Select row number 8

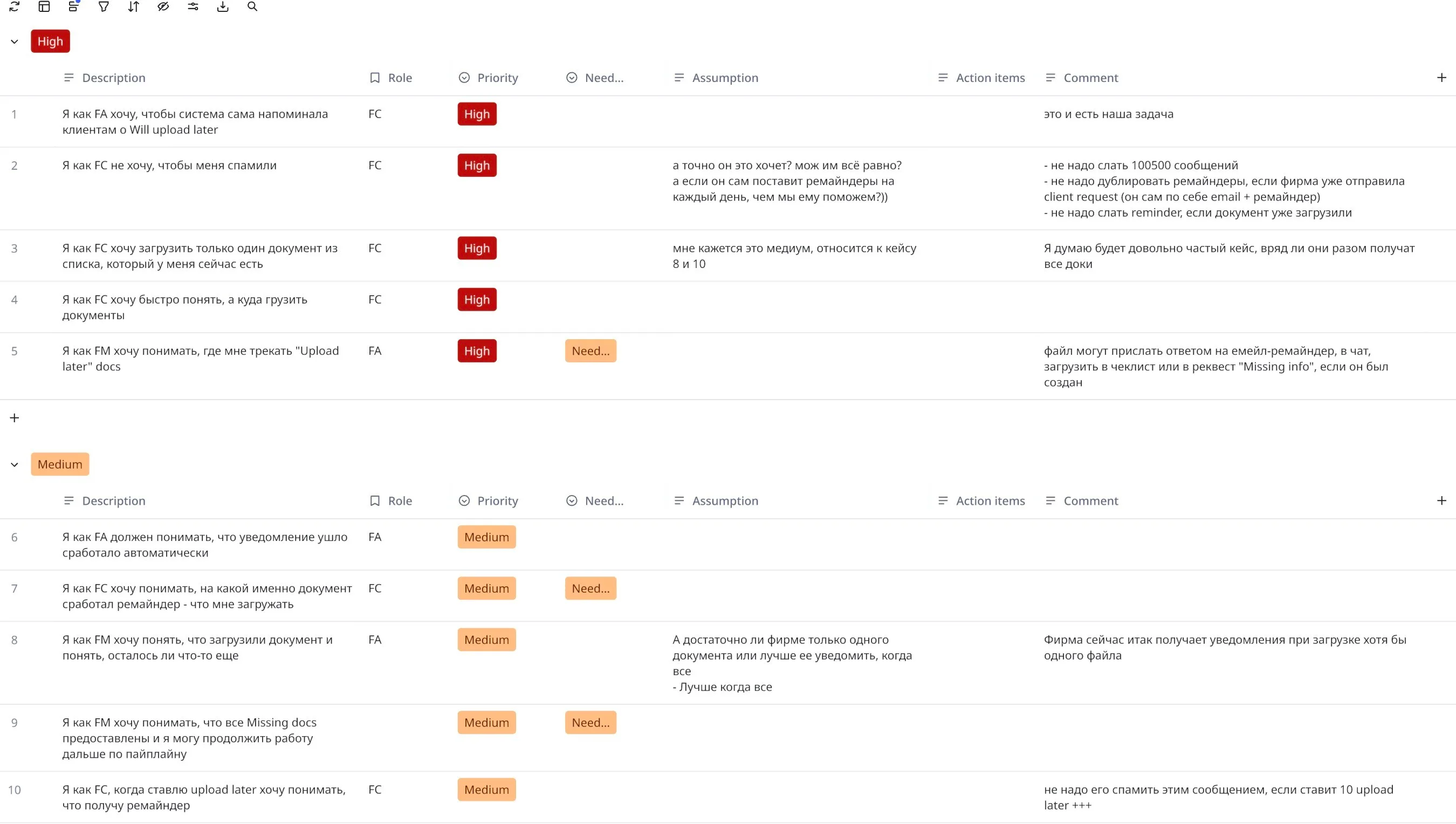click(x=15, y=640)
